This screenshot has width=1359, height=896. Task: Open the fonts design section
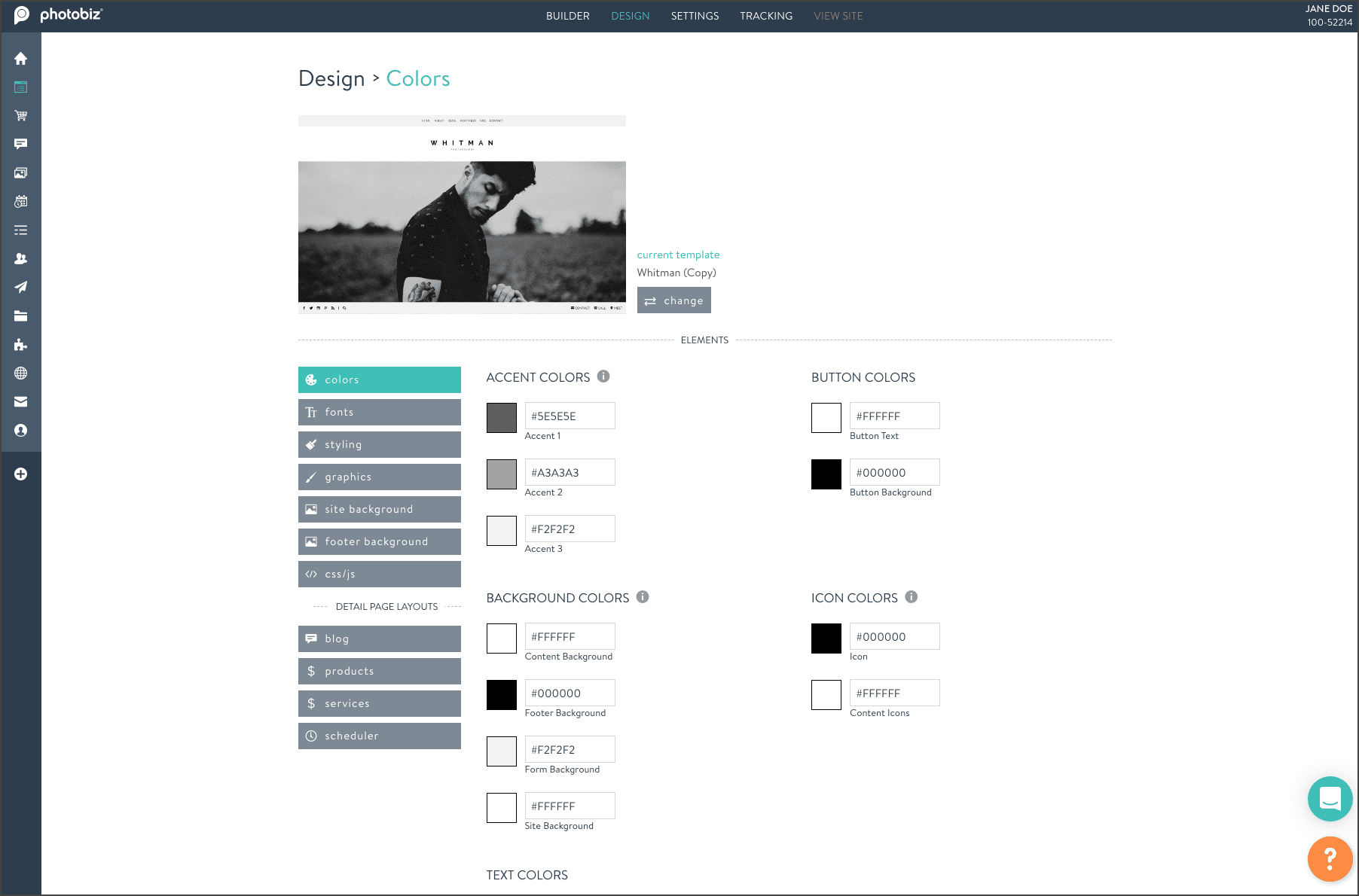coord(379,413)
